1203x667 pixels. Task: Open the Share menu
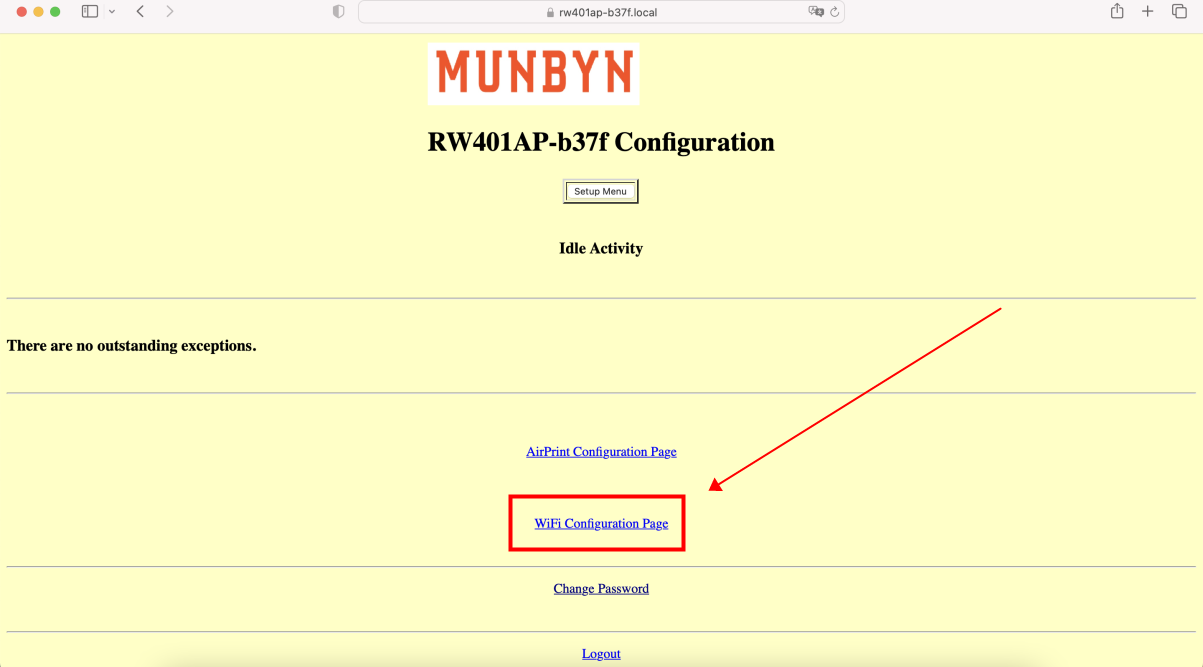point(1117,11)
